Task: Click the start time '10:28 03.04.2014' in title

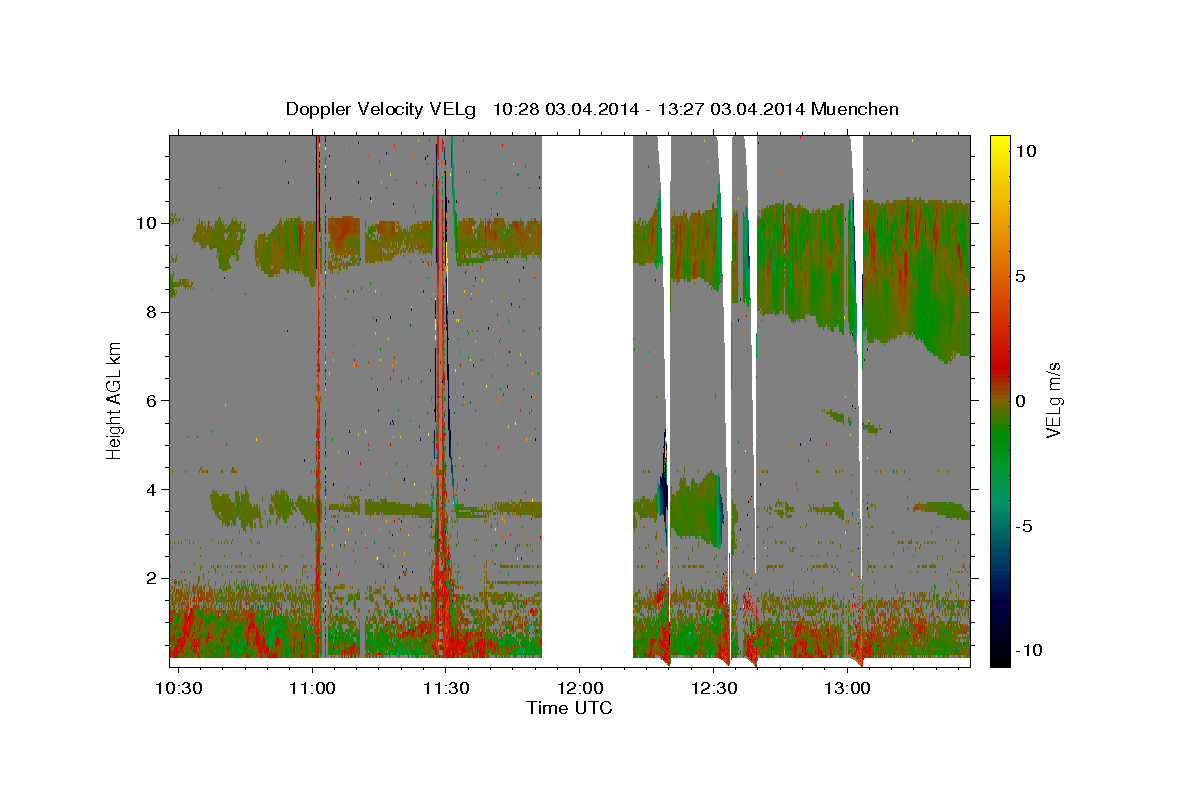Action: click(x=563, y=109)
